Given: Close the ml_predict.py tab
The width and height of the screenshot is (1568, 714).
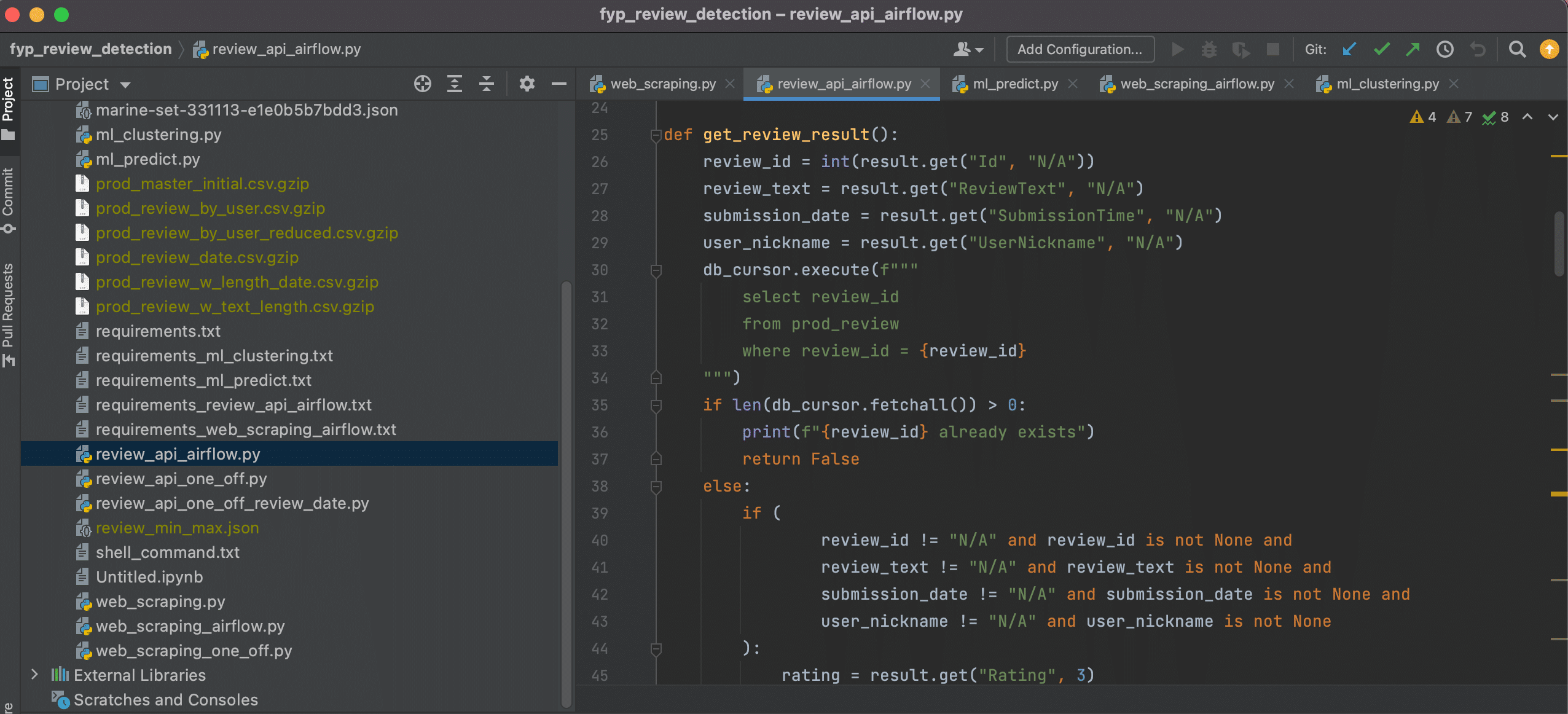Looking at the screenshot, I should point(1073,84).
